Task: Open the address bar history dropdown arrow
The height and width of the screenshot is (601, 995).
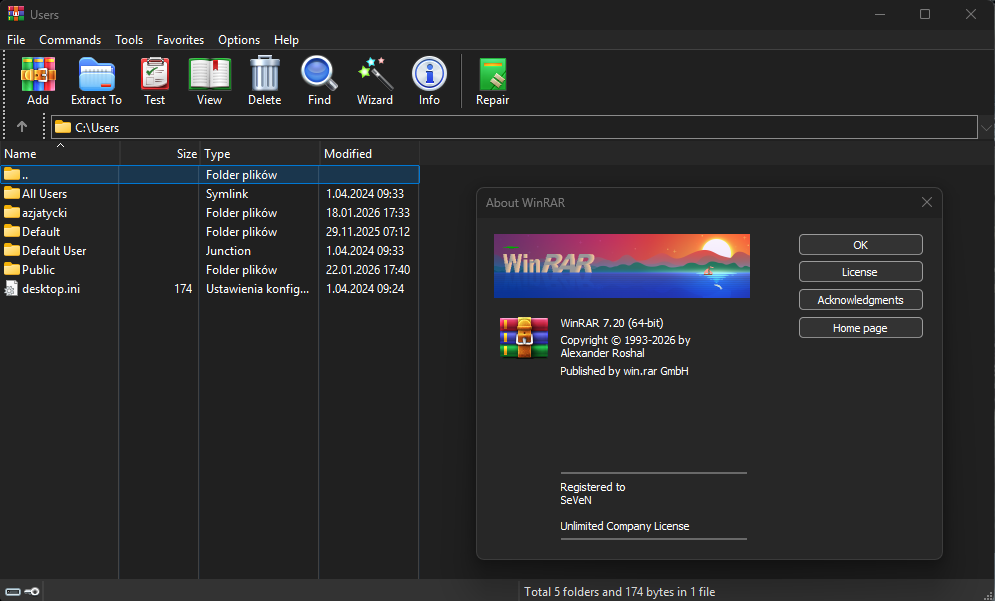Action: pyautogui.click(x=986, y=128)
